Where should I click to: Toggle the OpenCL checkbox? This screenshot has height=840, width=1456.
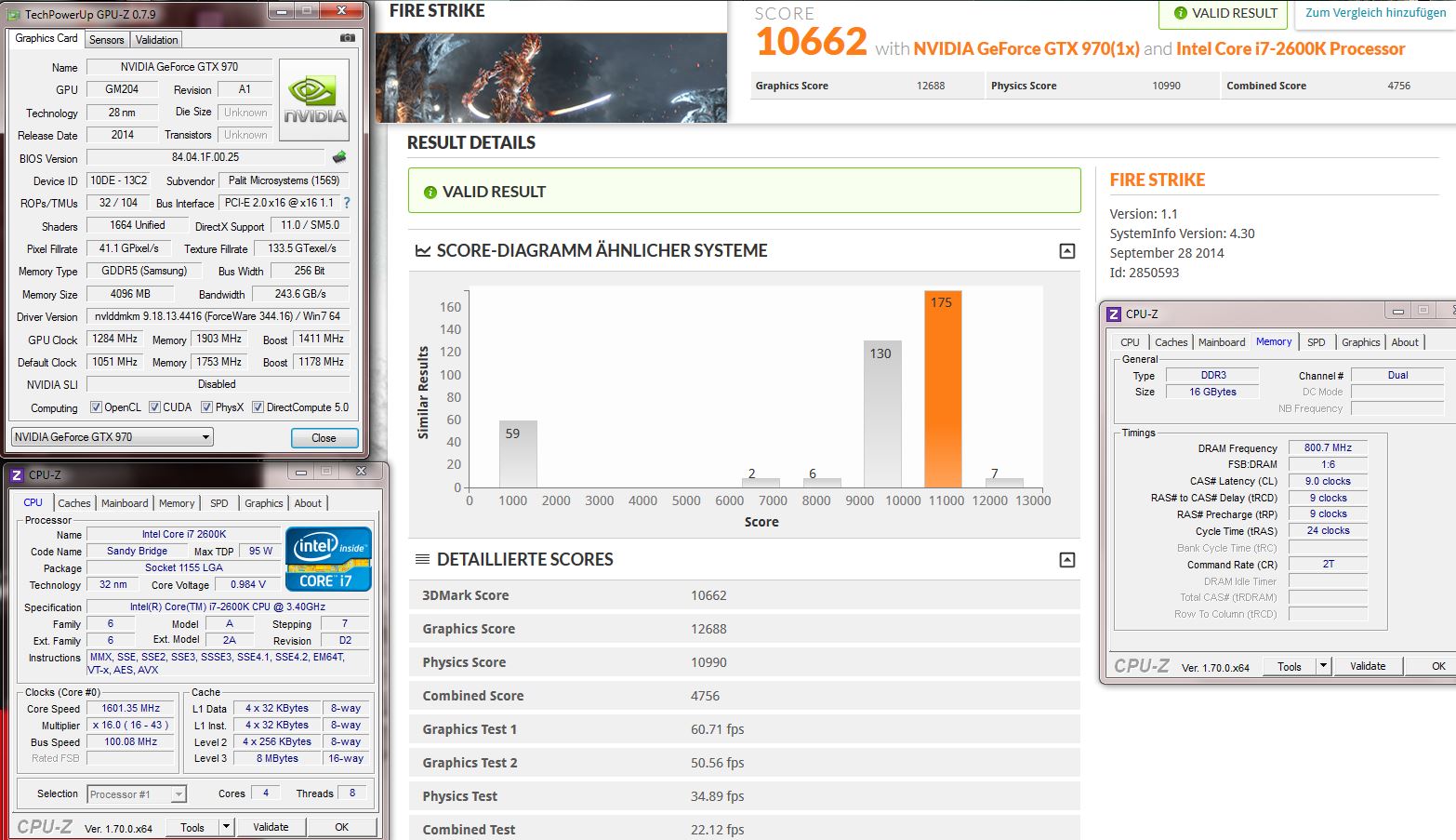96,407
